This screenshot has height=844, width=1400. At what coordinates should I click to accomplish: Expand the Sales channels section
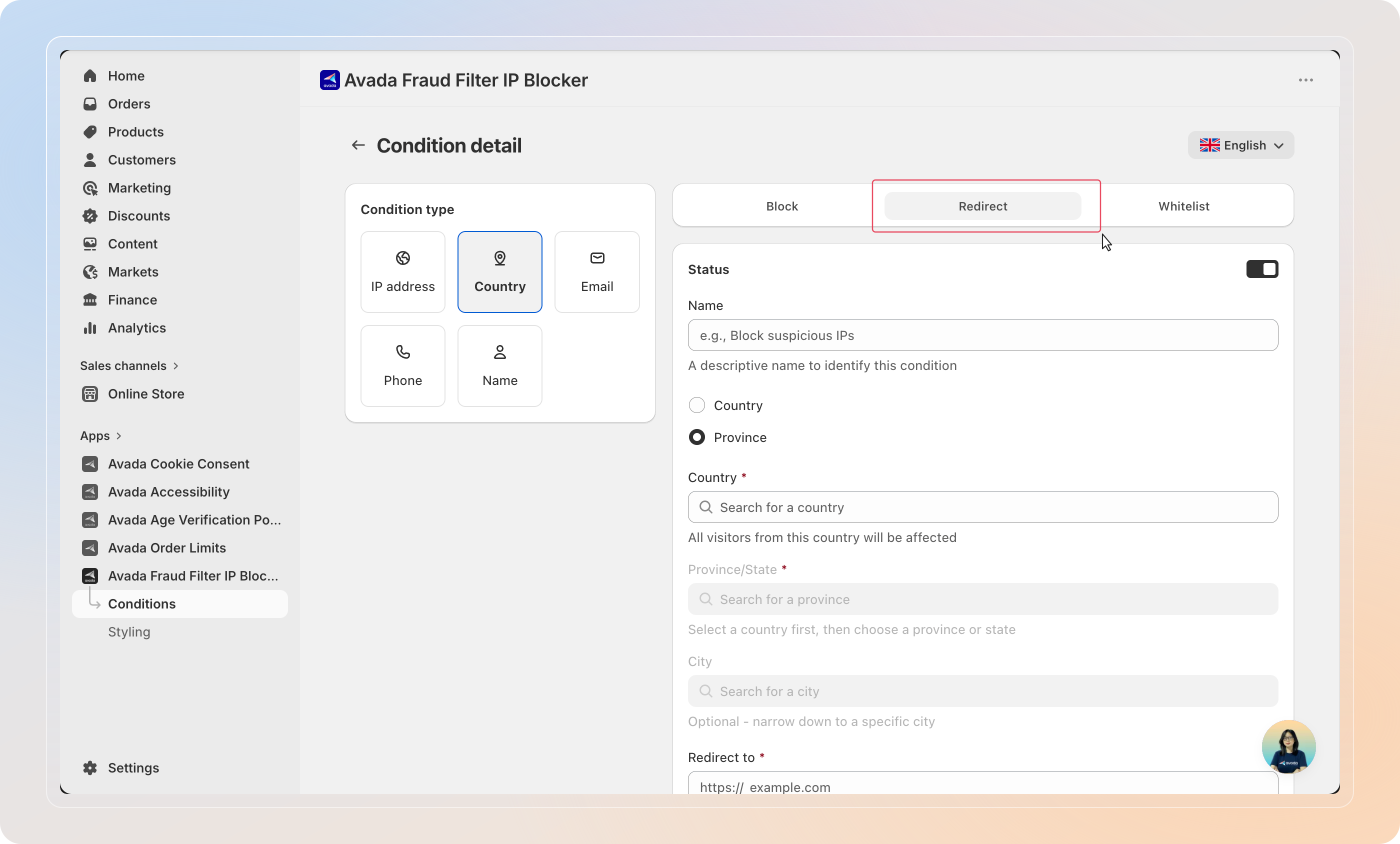click(129, 365)
